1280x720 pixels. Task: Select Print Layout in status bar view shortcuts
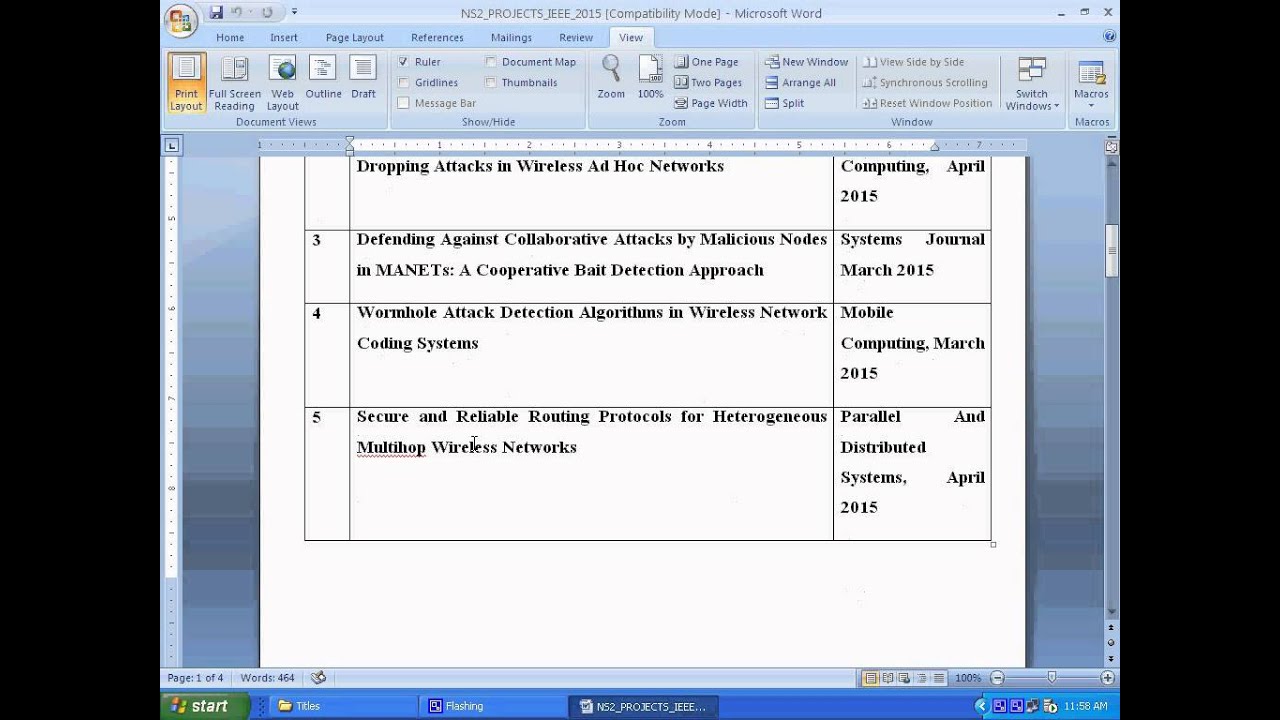tap(870, 678)
